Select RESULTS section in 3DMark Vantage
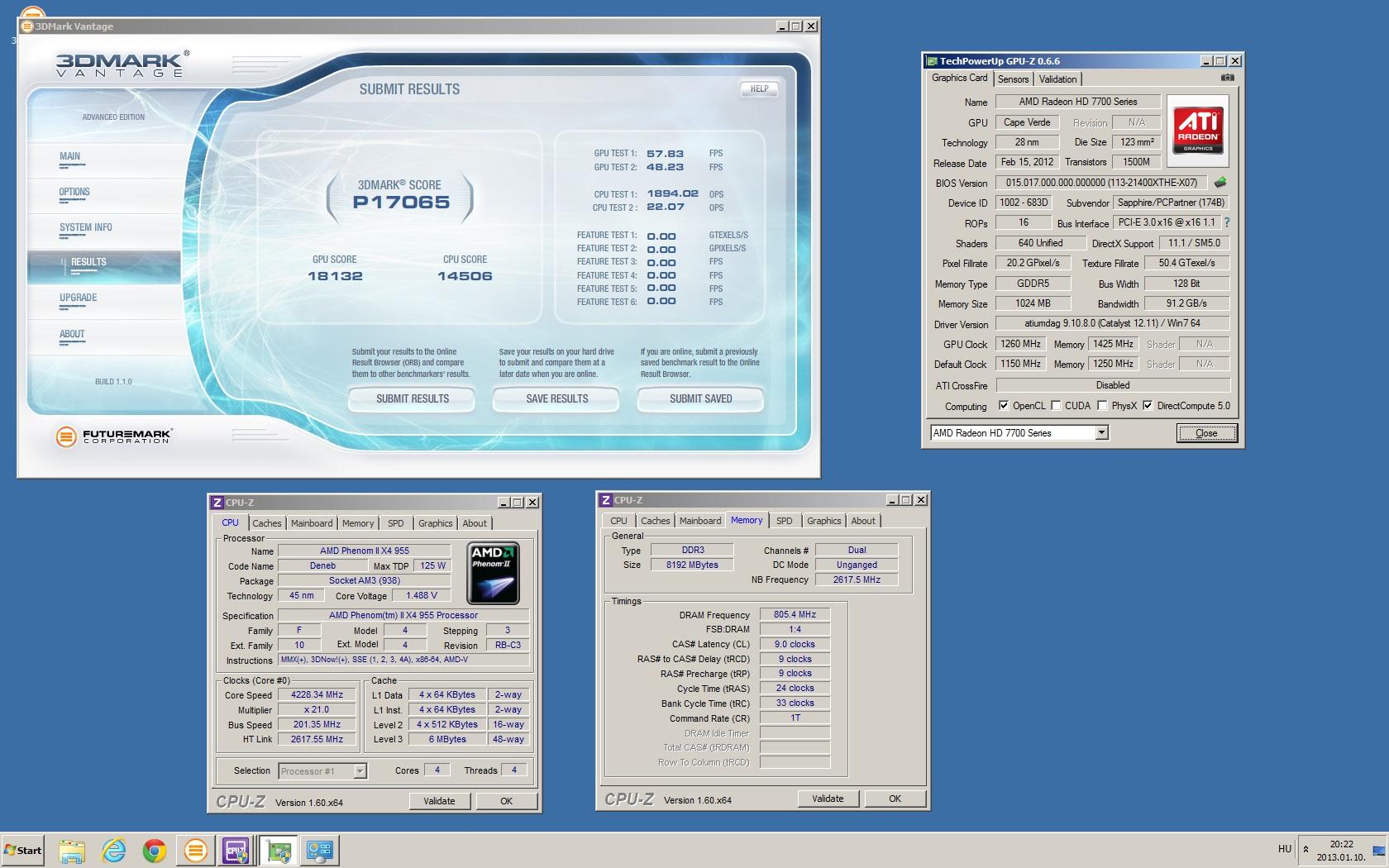1389x868 pixels. [x=103, y=266]
